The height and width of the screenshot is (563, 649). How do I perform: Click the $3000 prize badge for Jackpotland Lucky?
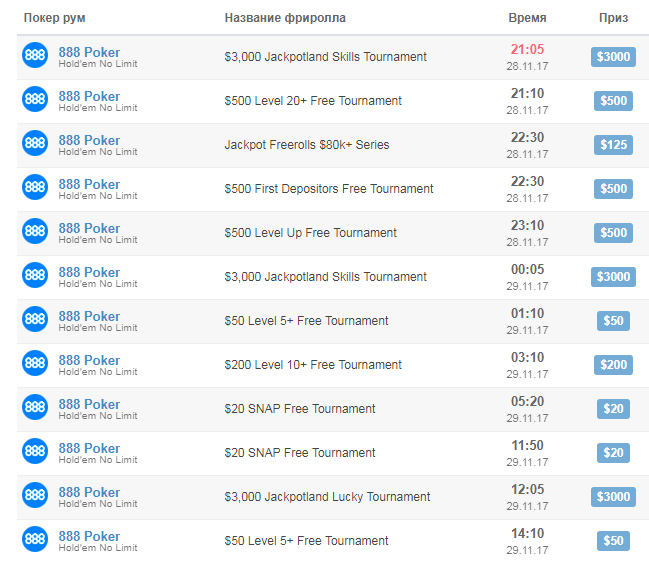coord(613,497)
